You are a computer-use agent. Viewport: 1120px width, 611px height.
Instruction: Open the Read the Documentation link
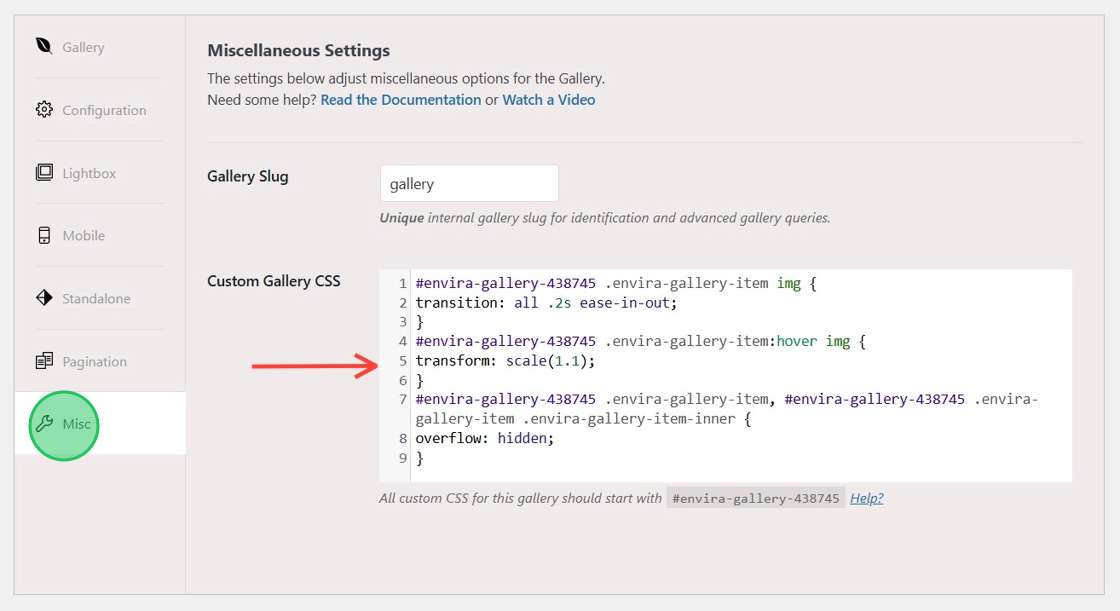400,99
